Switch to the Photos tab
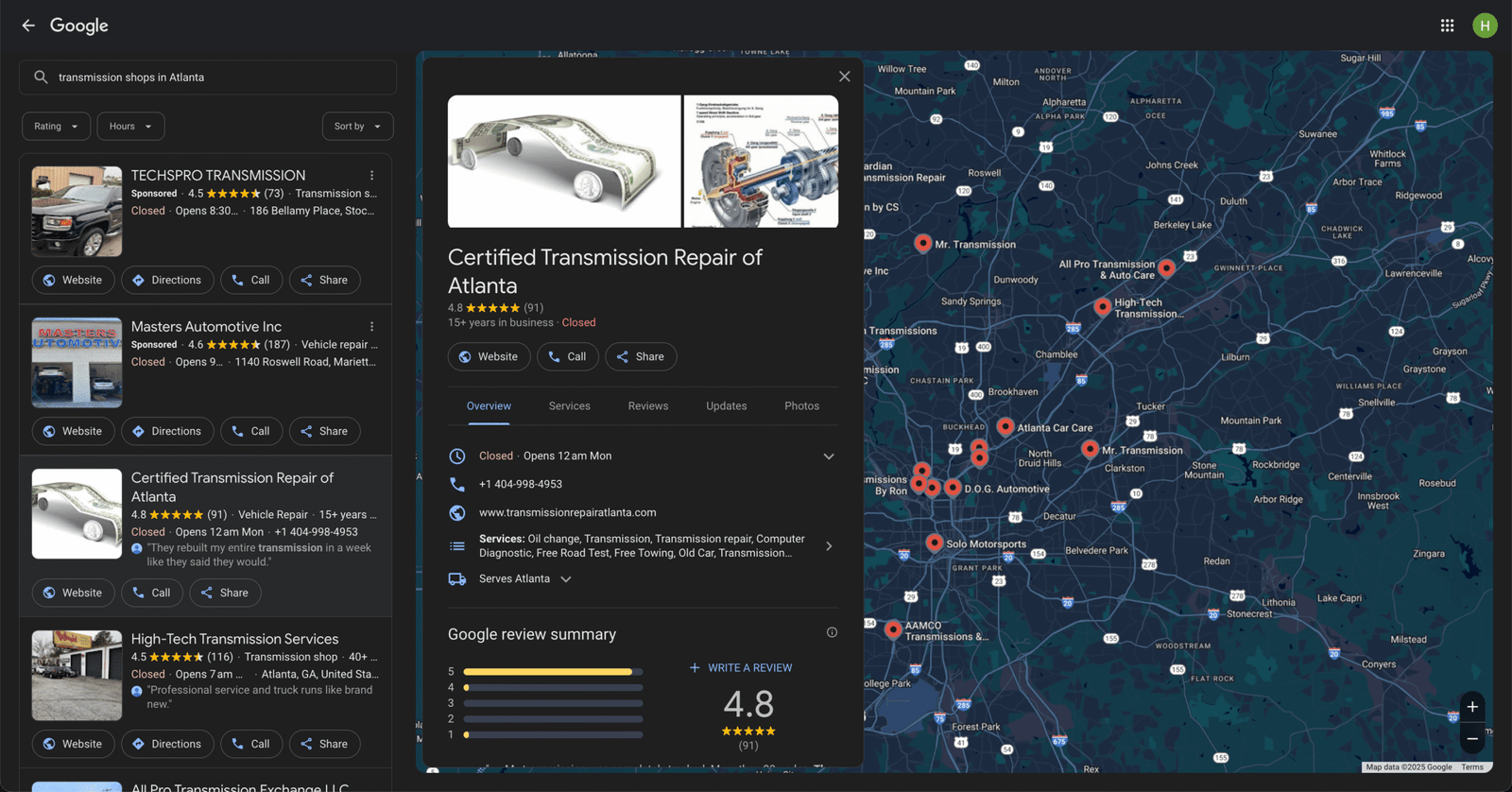This screenshot has width=1512, height=792. coord(801,406)
